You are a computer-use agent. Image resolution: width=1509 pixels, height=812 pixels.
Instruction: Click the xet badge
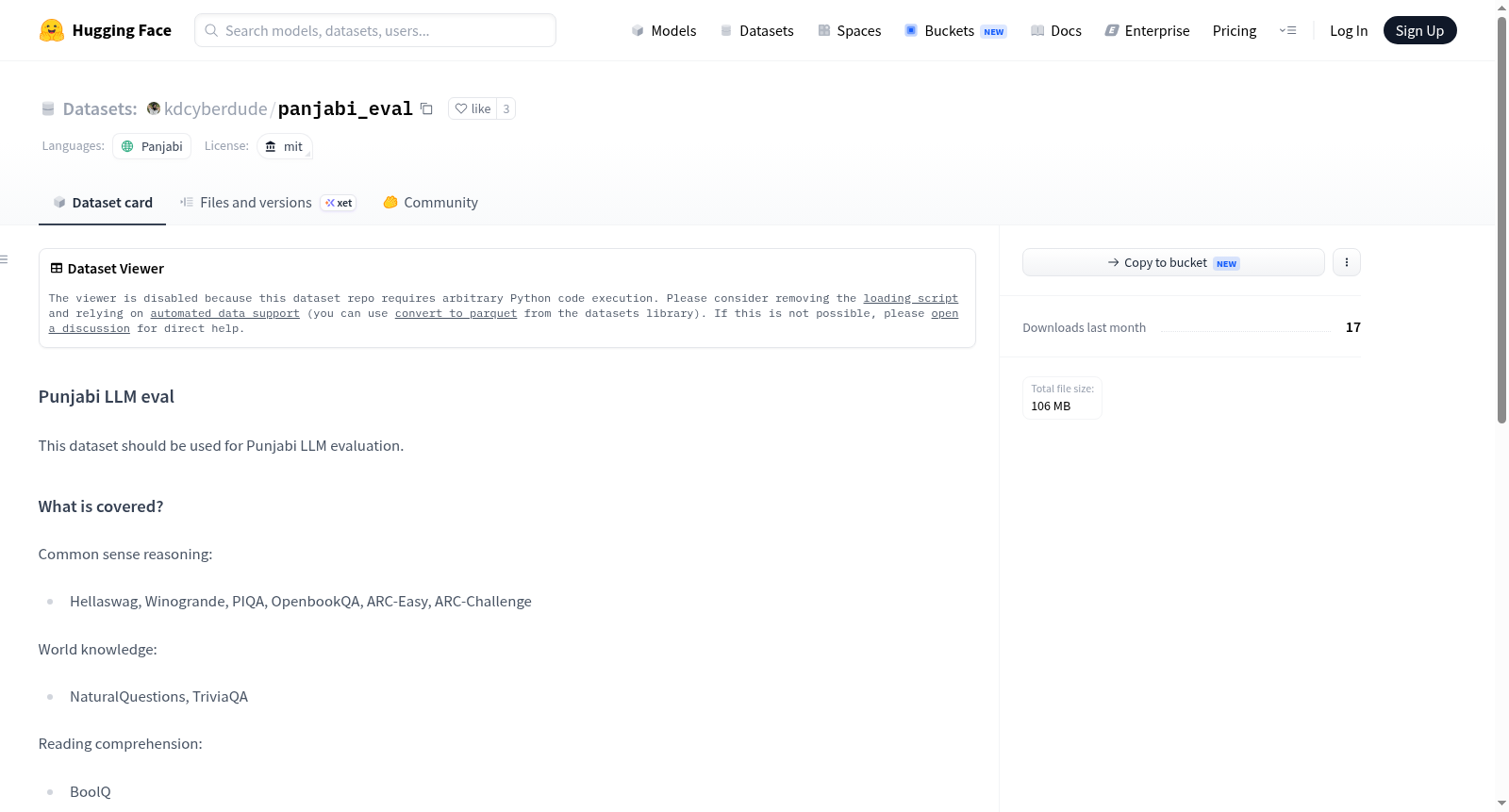pos(339,203)
